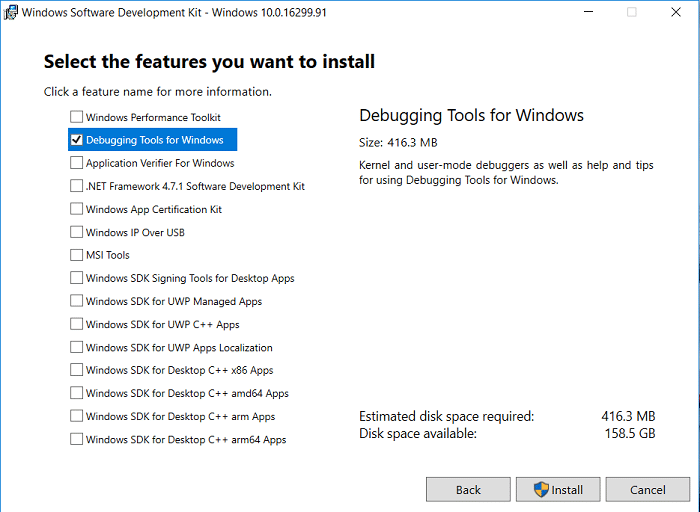The height and width of the screenshot is (512, 700).
Task: Enable Windows IP Over USB feature
Action: [x=77, y=232]
